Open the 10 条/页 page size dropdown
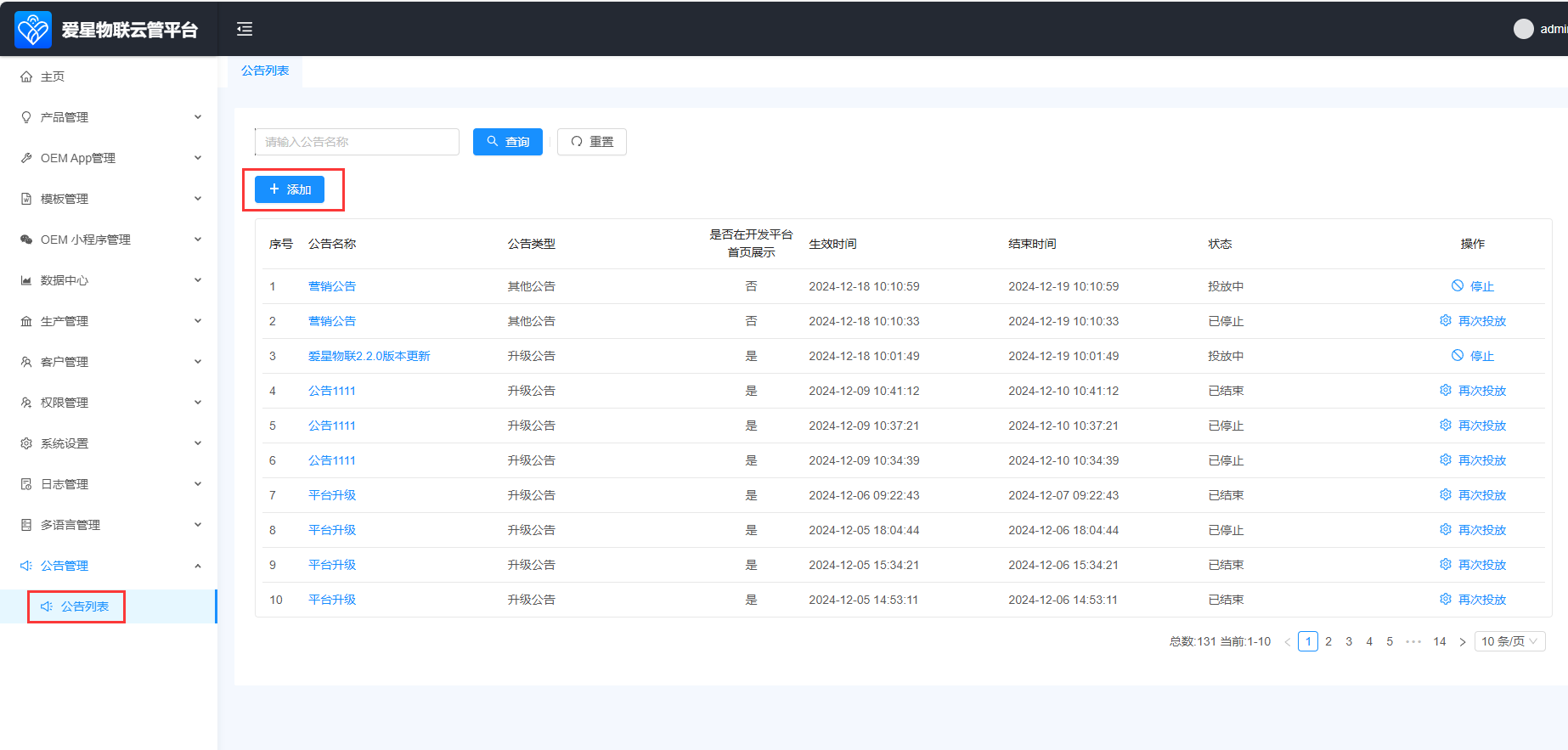Image resolution: width=1568 pixels, height=750 pixels. (x=1509, y=641)
